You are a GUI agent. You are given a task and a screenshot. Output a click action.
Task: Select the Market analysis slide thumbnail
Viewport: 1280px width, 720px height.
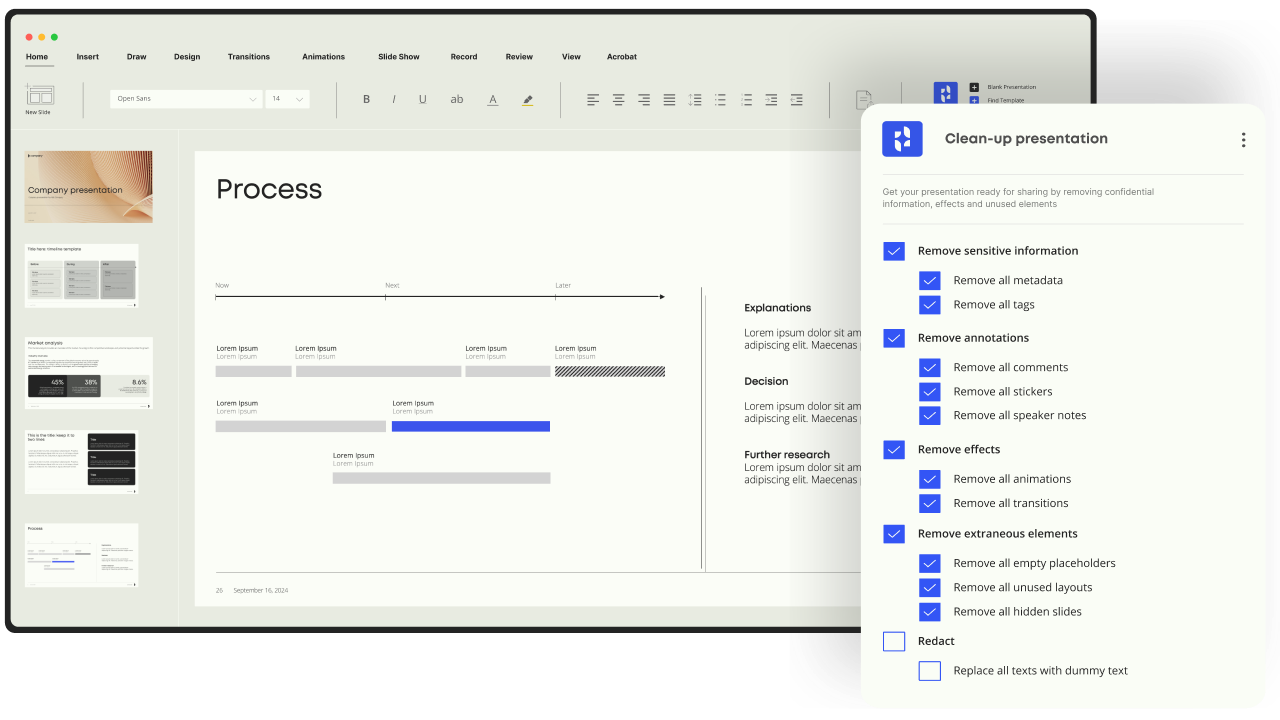click(x=89, y=373)
